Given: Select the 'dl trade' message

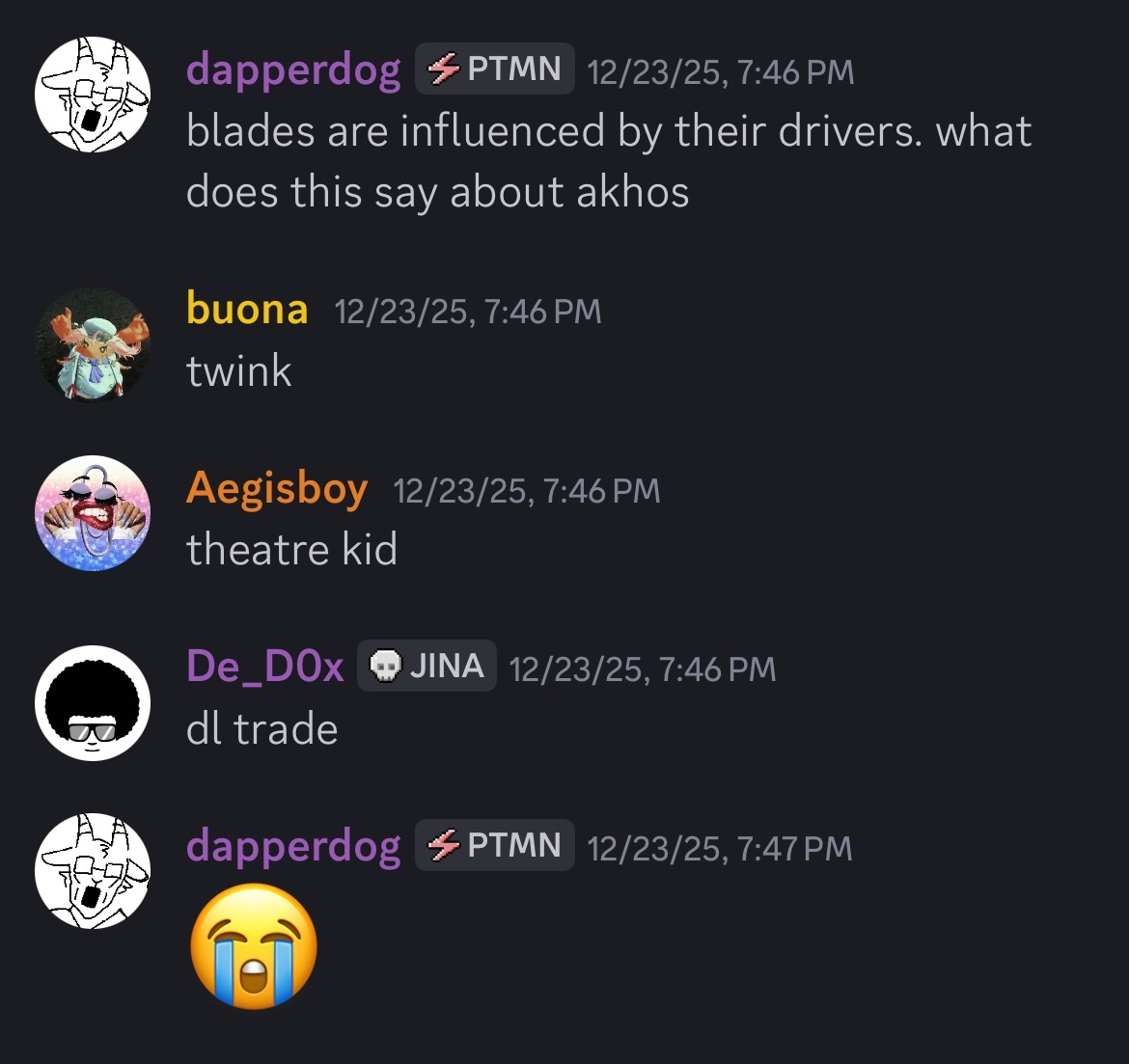Looking at the screenshot, I should click(262, 728).
